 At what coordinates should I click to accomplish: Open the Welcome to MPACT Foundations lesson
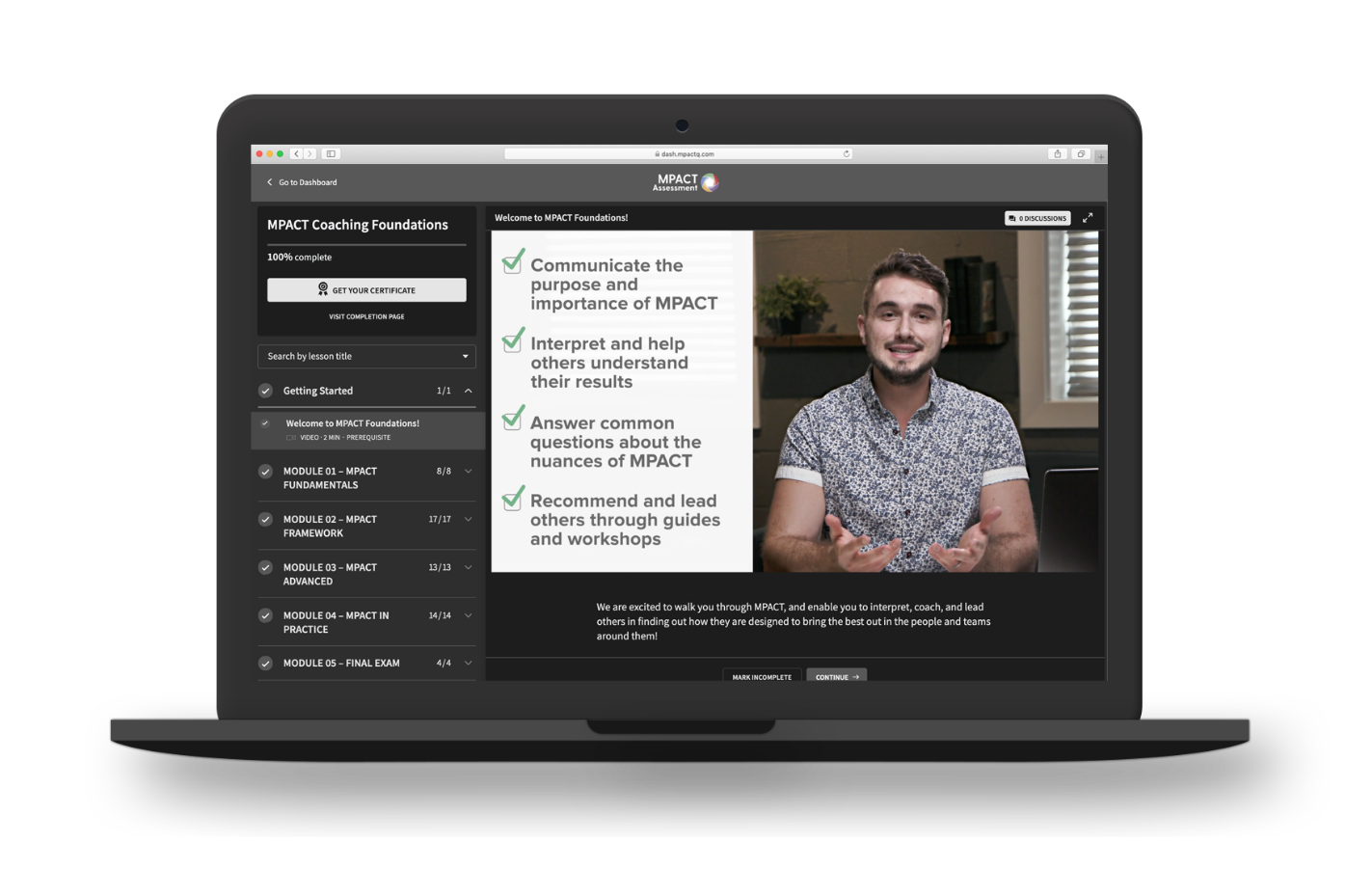point(367,430)
